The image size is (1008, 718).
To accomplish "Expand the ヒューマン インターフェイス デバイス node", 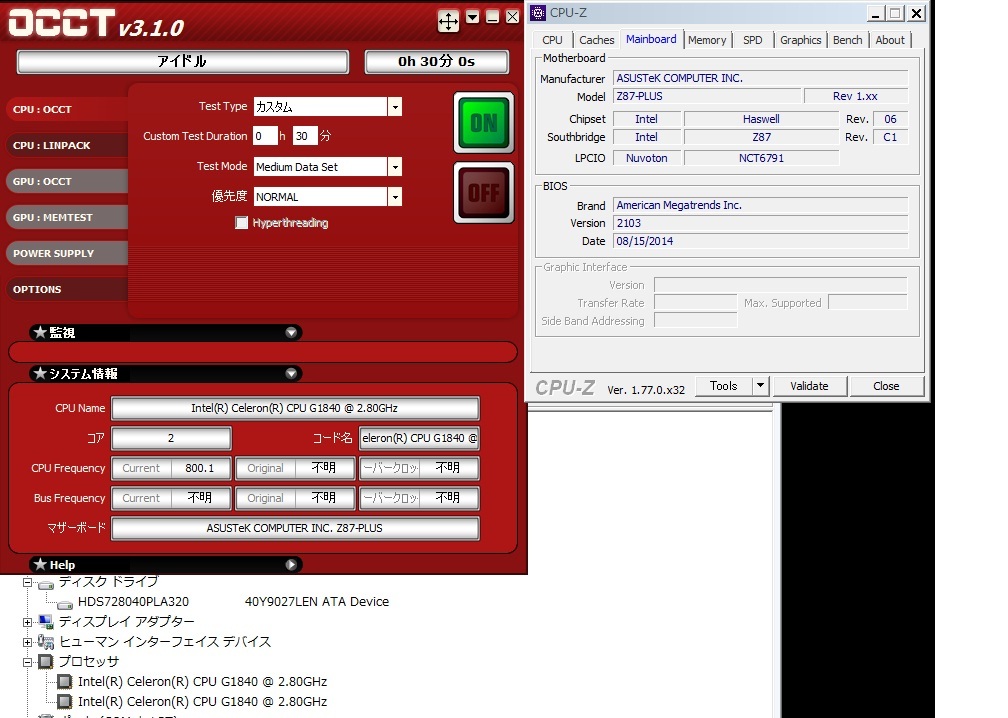I will coord(27,642).
